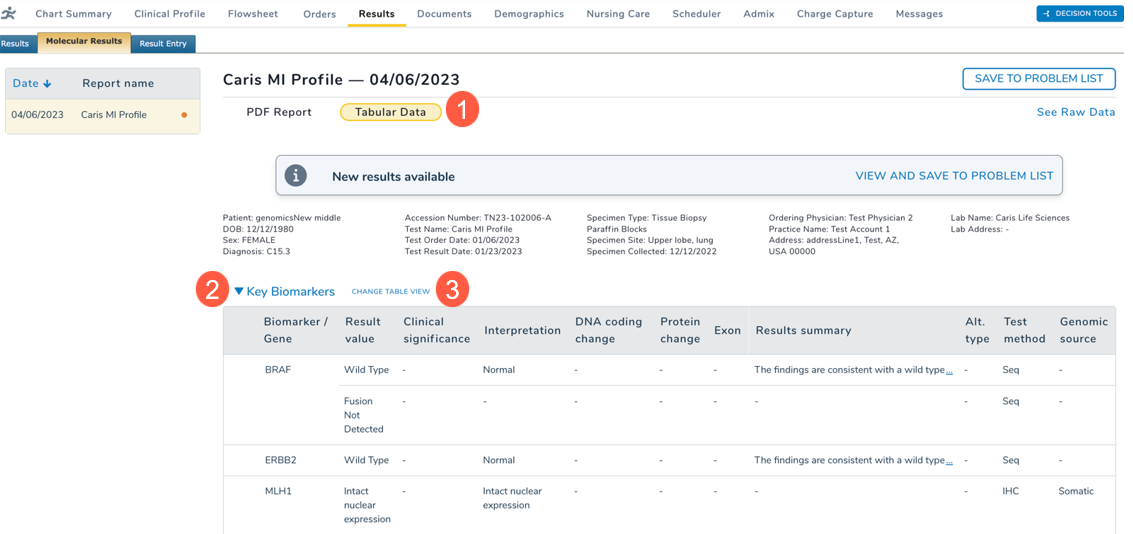The width and height of the screenshot is (1133, 534).
Task: Switch to PDF Report view
Action: pyautogui.click(x=279, y=112)
